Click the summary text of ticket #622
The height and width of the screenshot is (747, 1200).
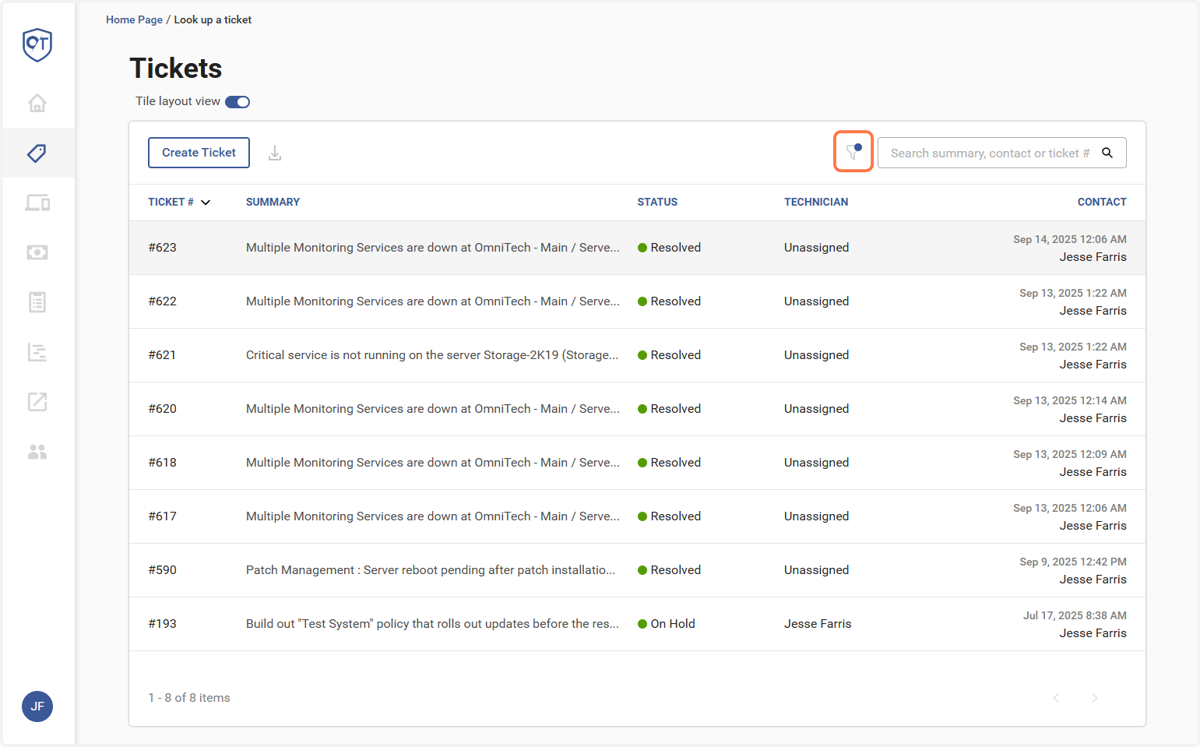click(432, 302)
